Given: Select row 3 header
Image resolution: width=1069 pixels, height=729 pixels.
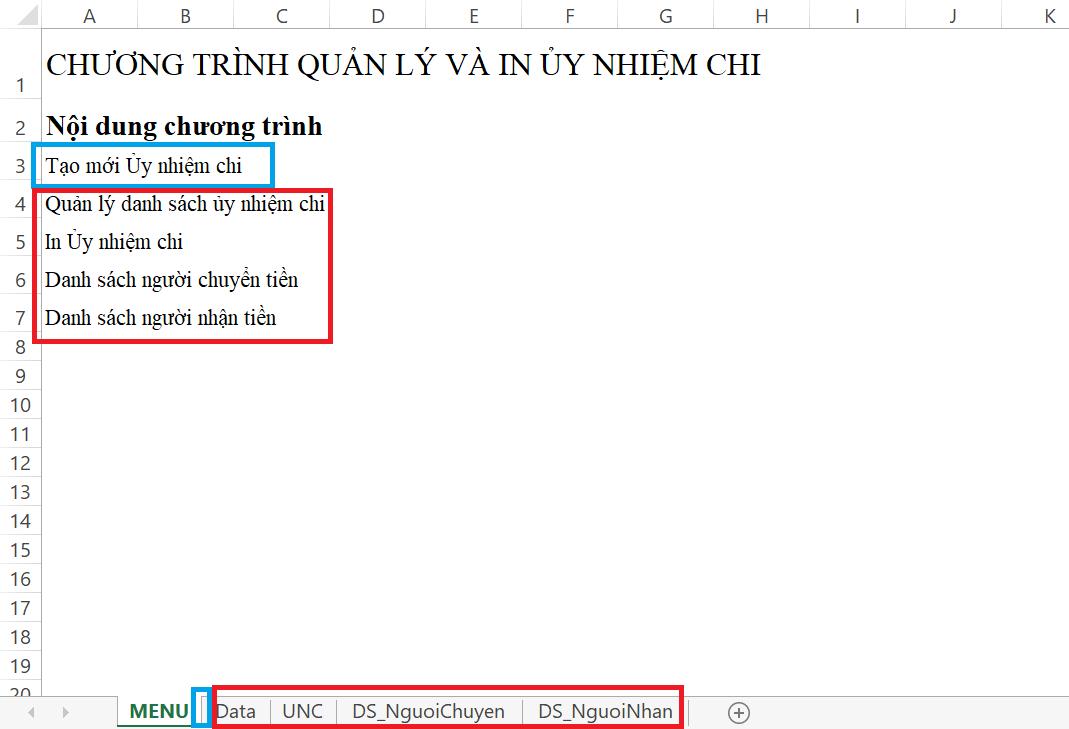Looking at the screenshot, I should click(x=19, y=165).
